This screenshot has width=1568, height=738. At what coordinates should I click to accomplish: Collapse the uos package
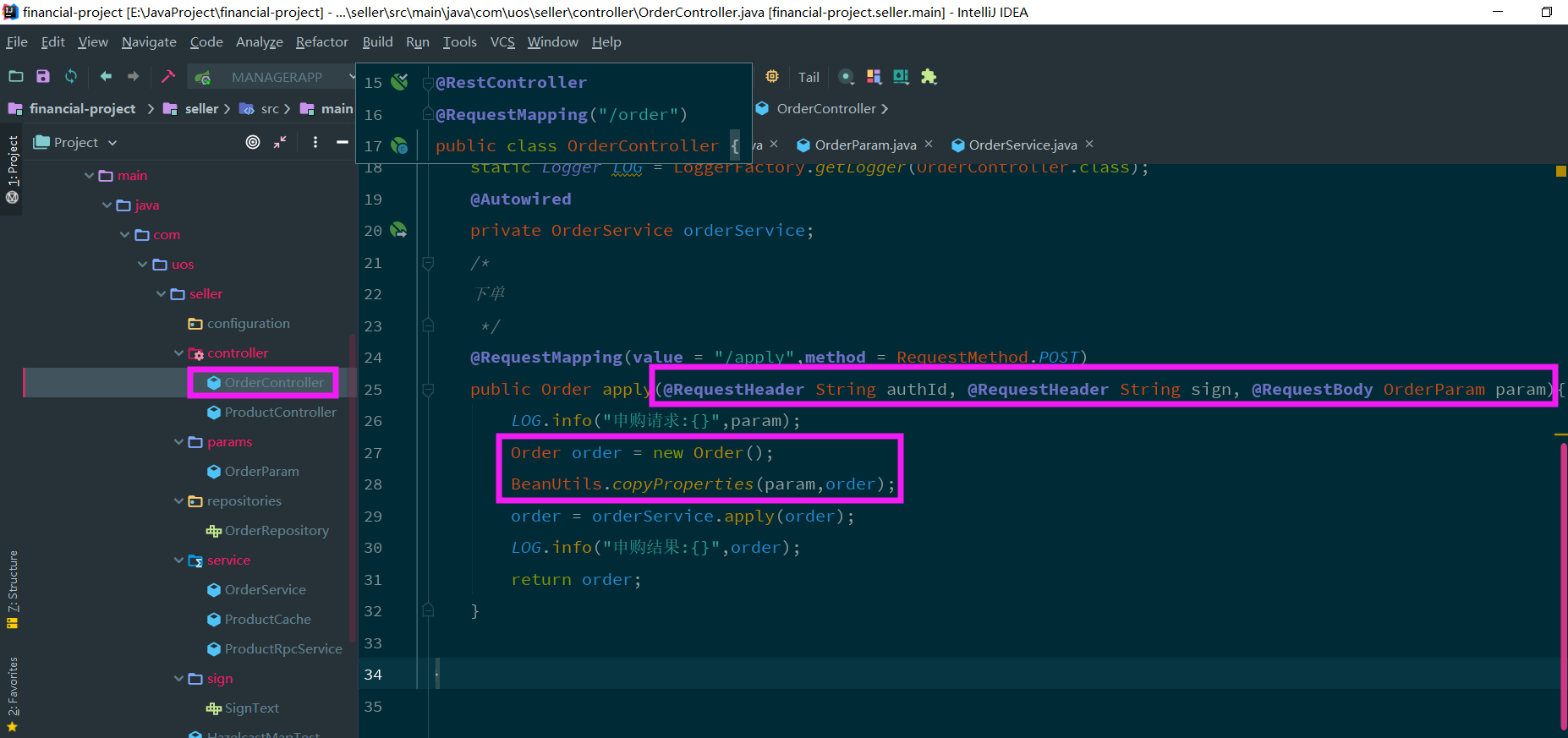coord(143,264)
